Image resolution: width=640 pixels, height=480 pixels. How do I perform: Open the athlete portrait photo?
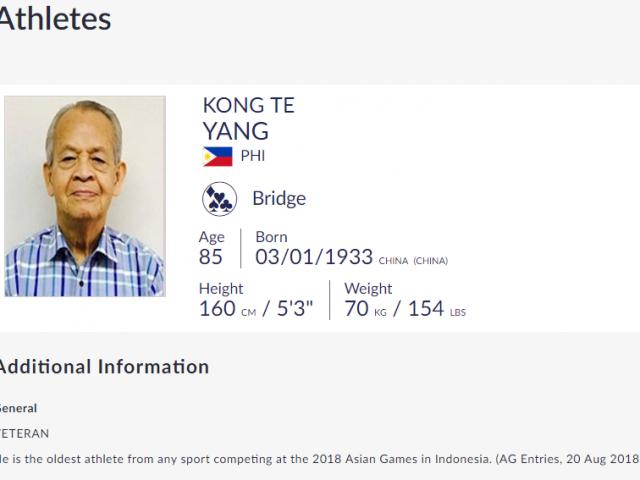click(x=85, y=196)
